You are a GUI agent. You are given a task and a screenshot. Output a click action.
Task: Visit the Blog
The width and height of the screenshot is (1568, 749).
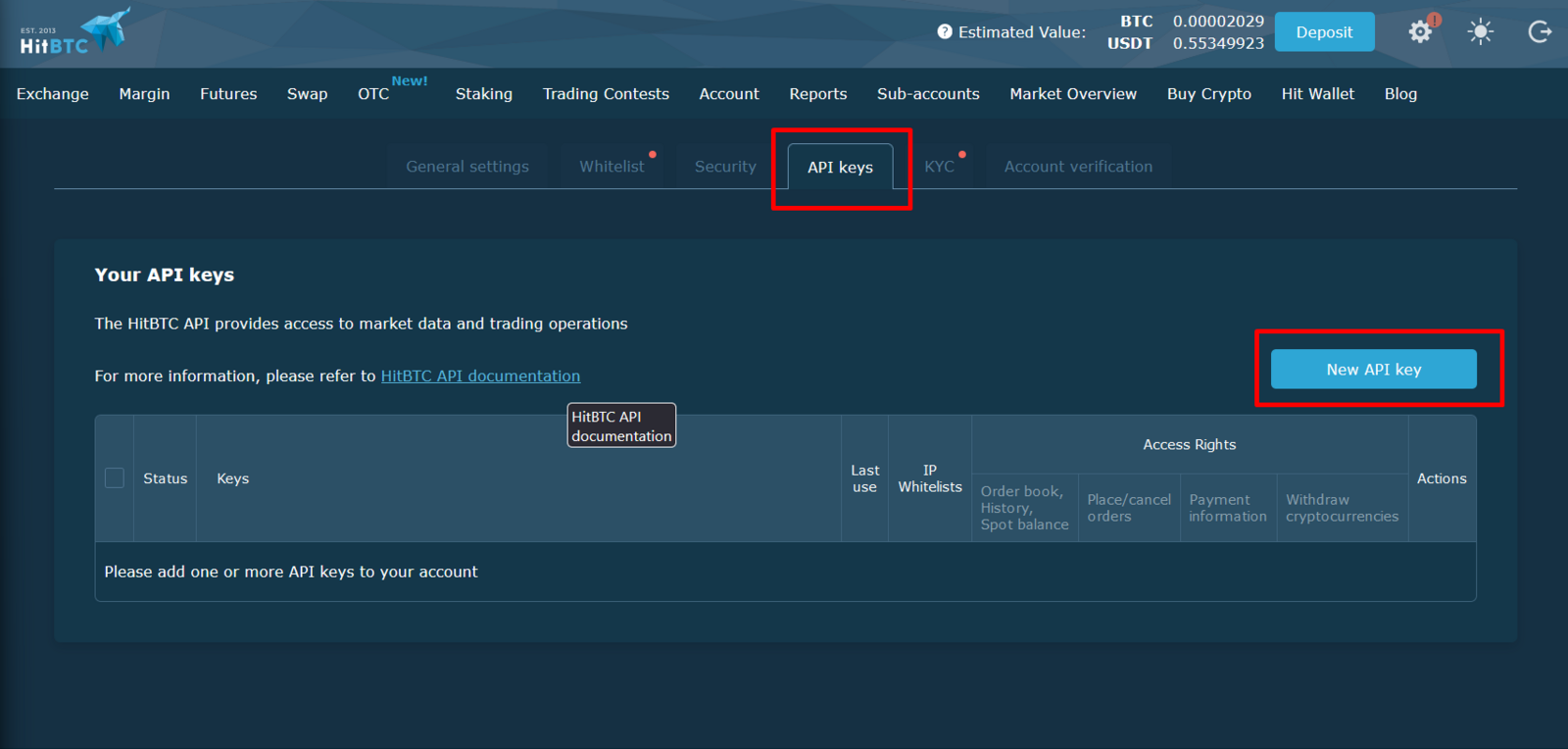pyautogui.click(x=1400, y=94)
